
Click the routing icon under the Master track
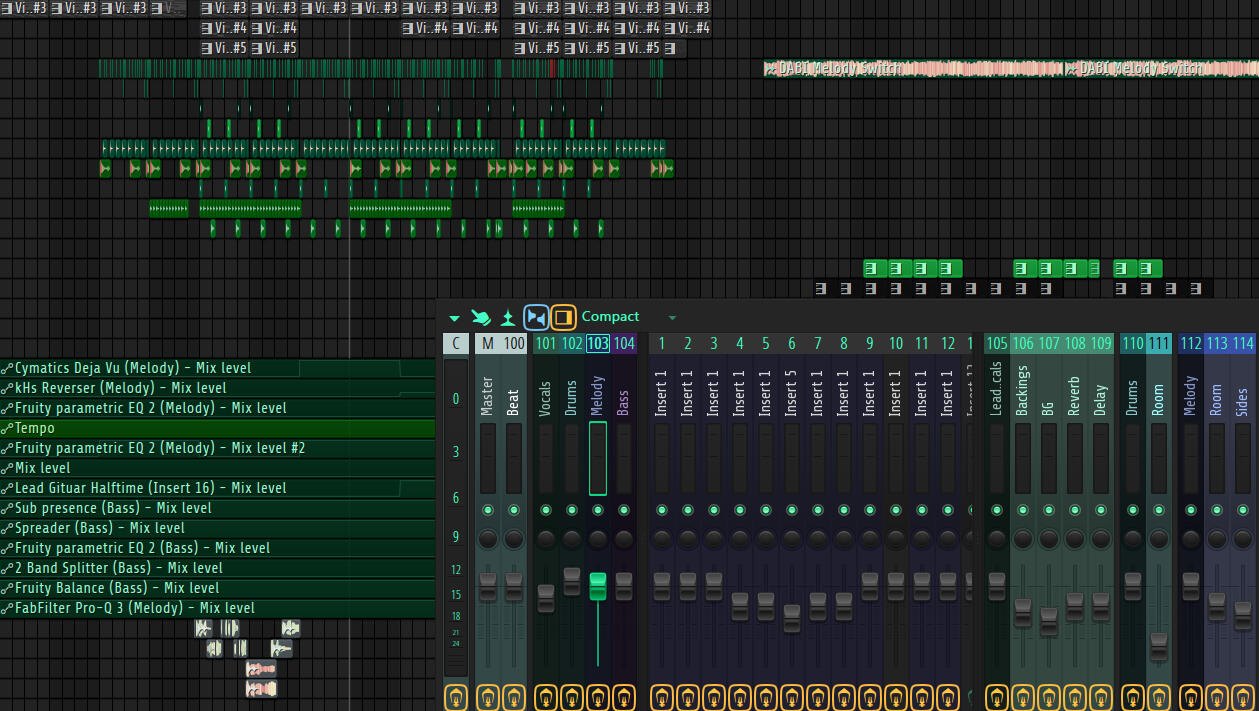pos(488,696)
